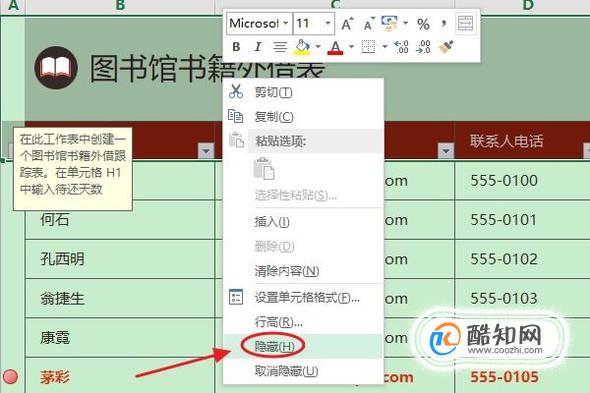Toggle Bold in the mini toolbar

pyautogui.click(x=236, y=47)
